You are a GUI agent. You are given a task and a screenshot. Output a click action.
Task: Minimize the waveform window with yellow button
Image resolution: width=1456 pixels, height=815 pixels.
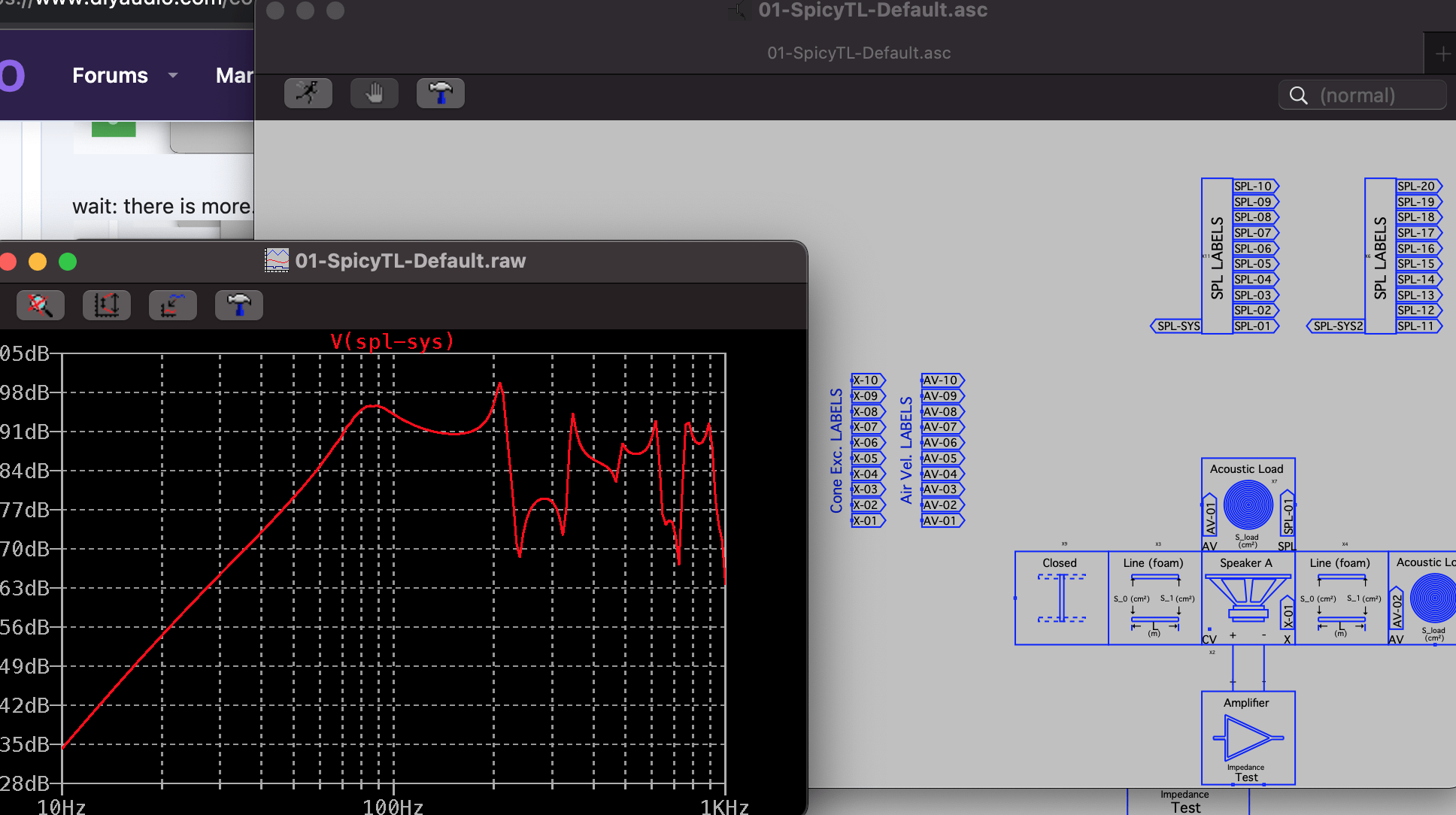click(x=38, y=262)
